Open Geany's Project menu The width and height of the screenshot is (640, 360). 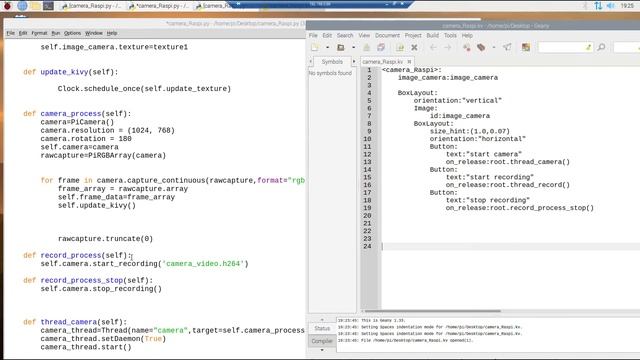point(413,36)
